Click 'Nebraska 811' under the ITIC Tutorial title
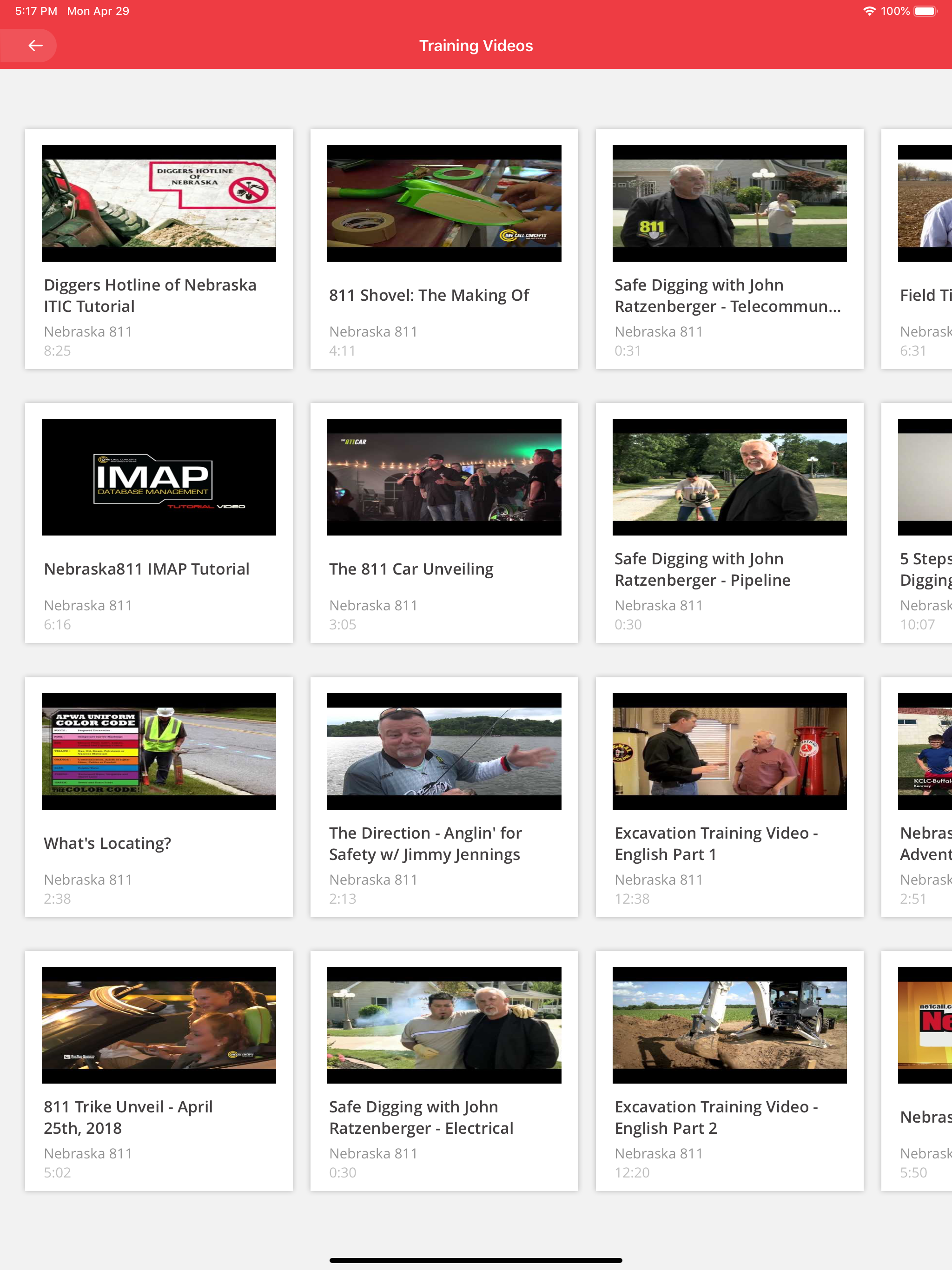The image size is (952, 1270). 88,332
